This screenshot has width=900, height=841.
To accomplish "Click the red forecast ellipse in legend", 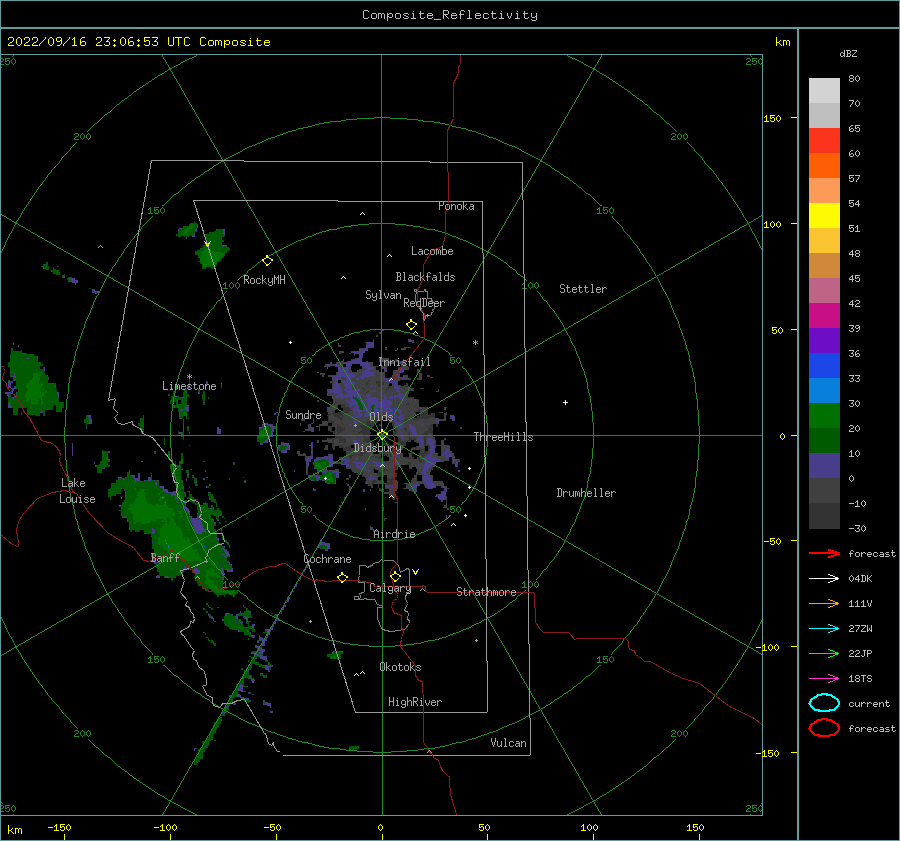I will pyautogui.click(x=824, y=728).
